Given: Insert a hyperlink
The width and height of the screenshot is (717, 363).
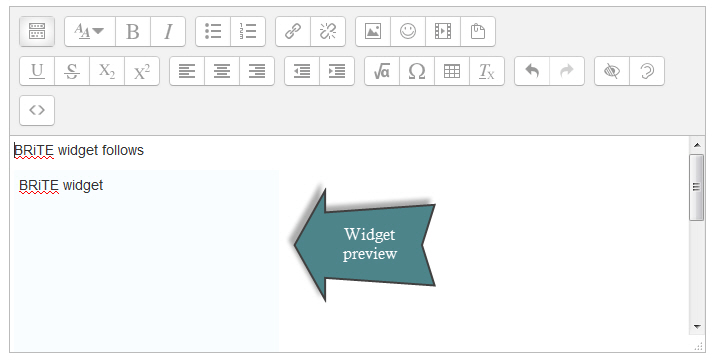Looking at the screenshot, I should pos(293,32).
